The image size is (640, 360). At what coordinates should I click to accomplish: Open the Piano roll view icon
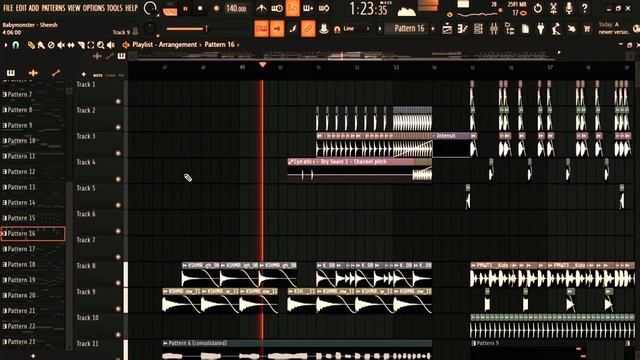click(x=462, y=29)
